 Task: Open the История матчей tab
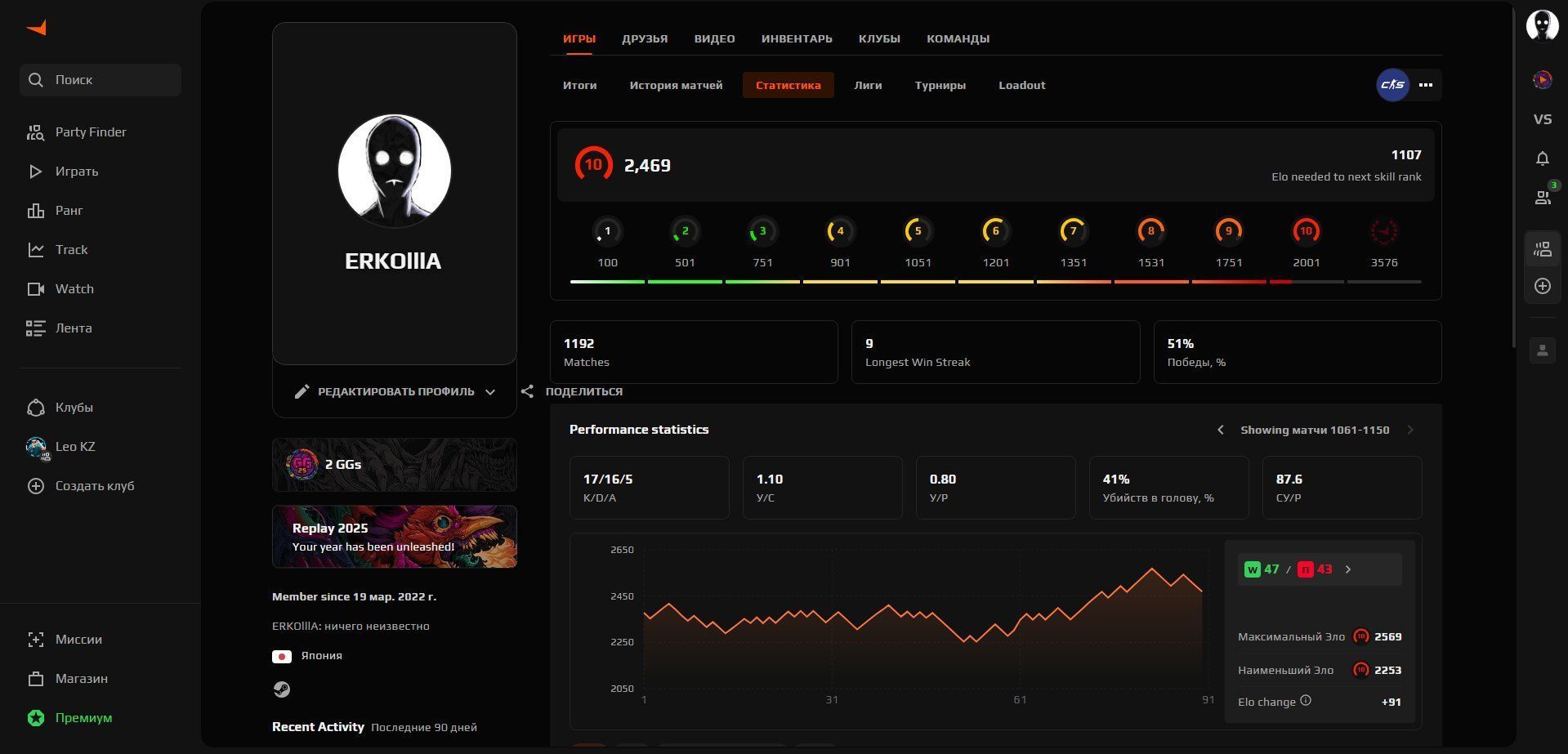coord(676,85)
